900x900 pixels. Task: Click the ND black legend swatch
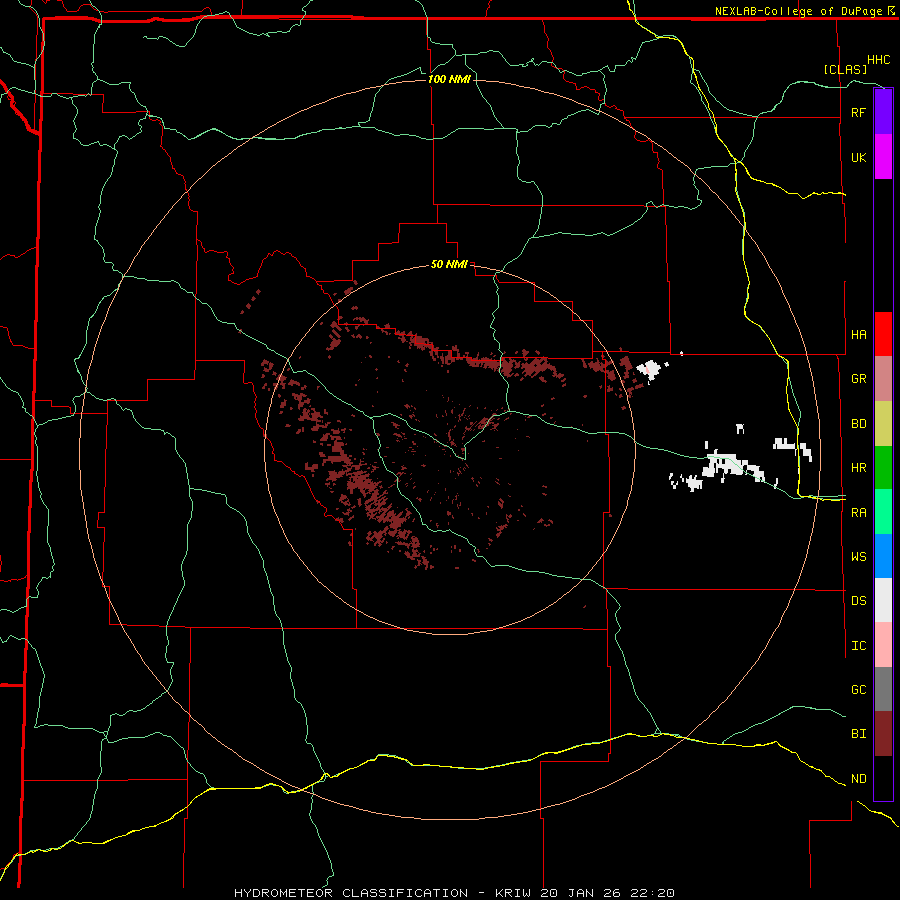[x=883, y=778]
